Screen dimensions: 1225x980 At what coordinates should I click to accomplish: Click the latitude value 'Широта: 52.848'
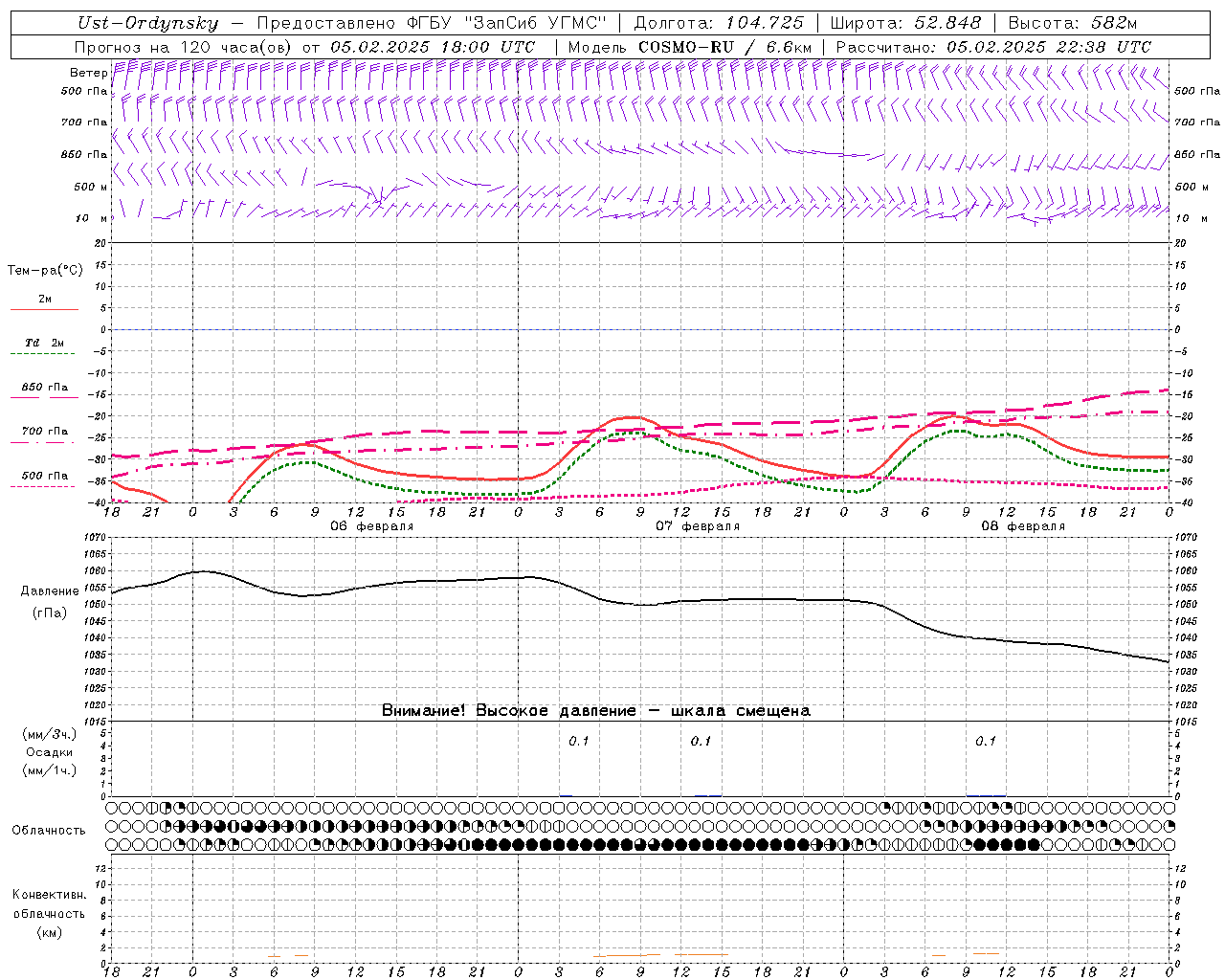[x=905, y=23]
